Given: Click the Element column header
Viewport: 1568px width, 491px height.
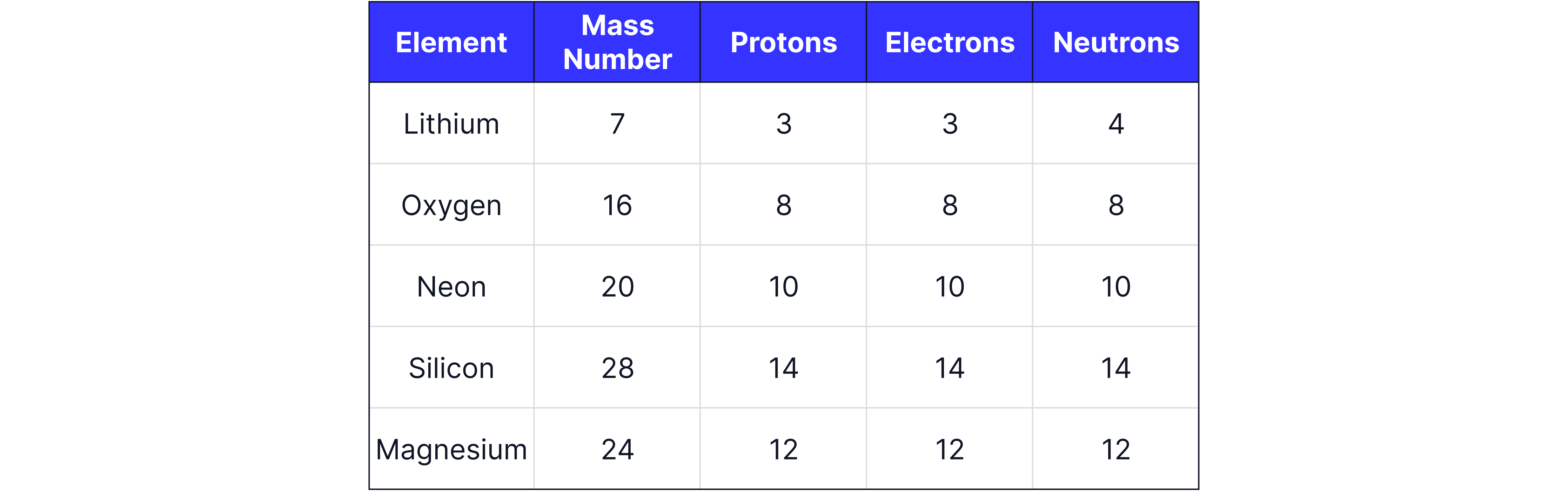Looking at the screenshot, I should (x=451, y=43).
